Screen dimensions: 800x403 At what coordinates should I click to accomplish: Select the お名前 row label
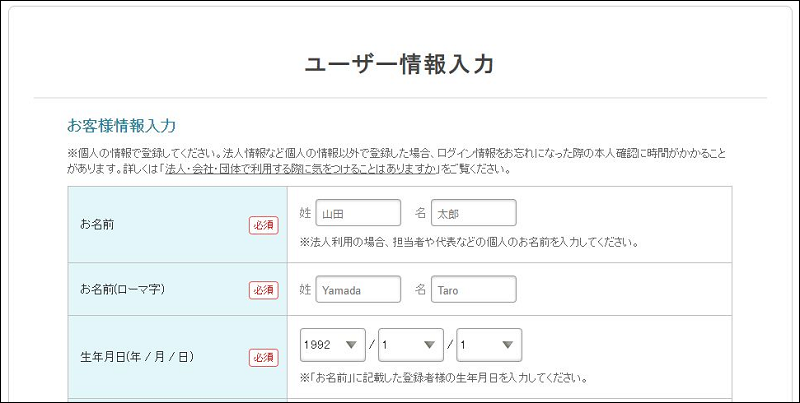(x=97, y=224)
